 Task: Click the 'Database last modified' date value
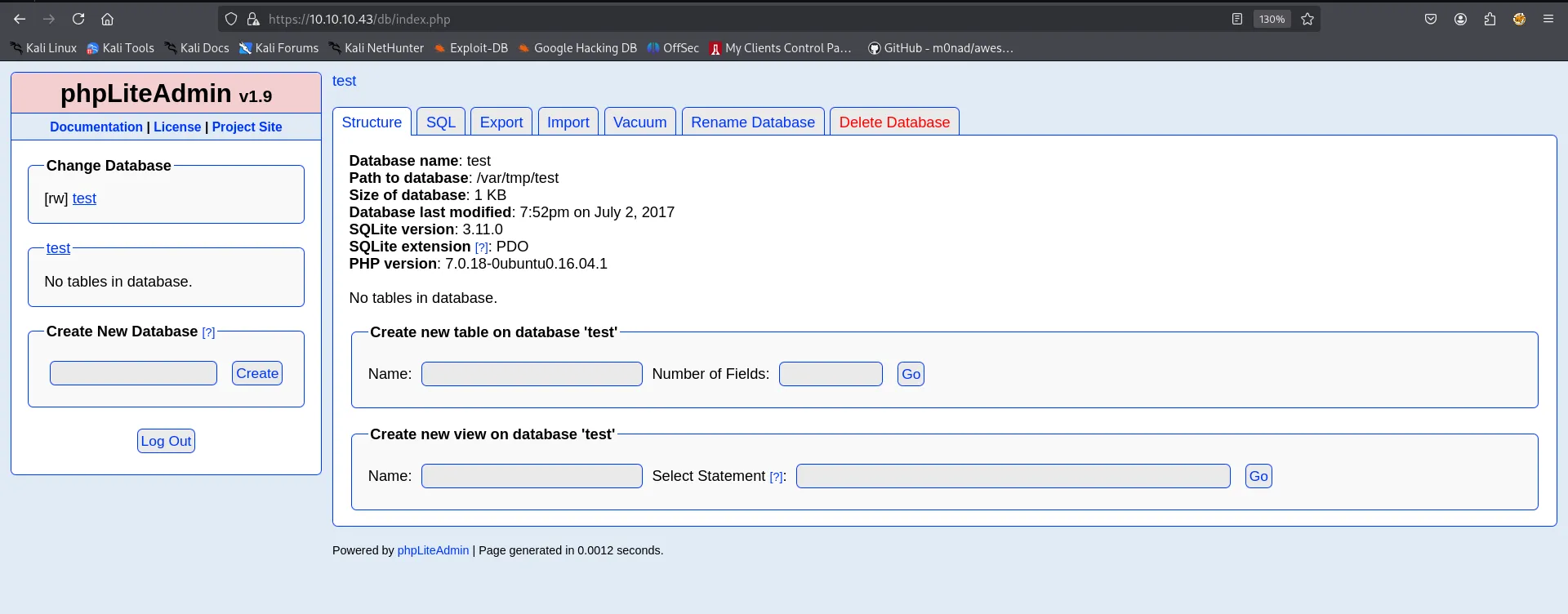597,212
